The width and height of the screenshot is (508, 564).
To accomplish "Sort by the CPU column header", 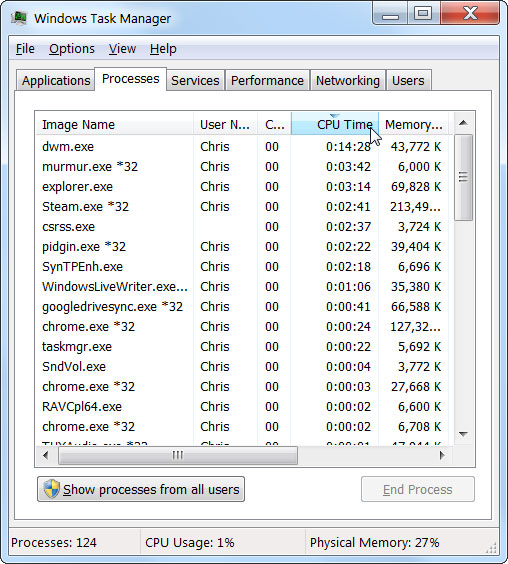I will coord(274,124).
